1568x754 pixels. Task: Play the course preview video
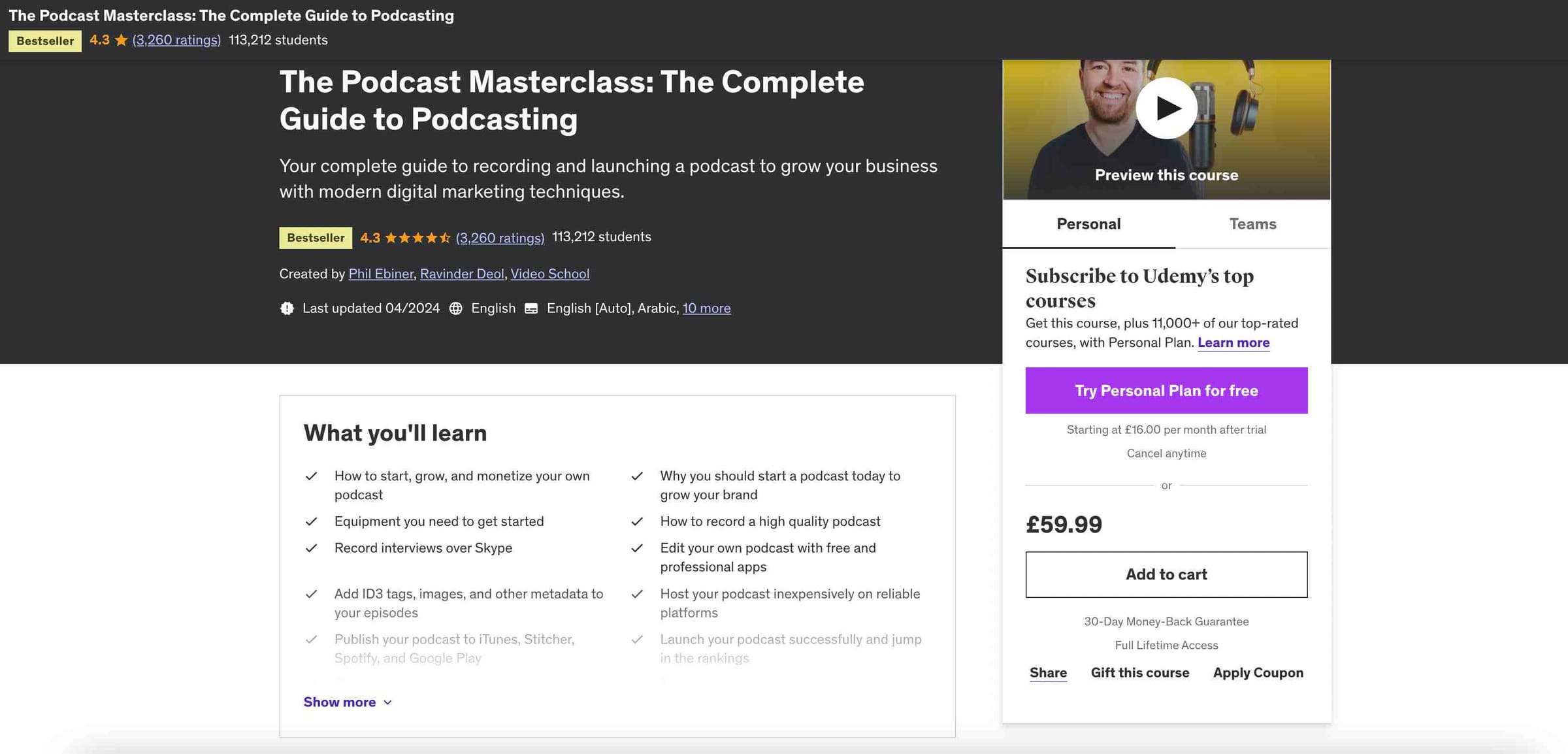1166,108
